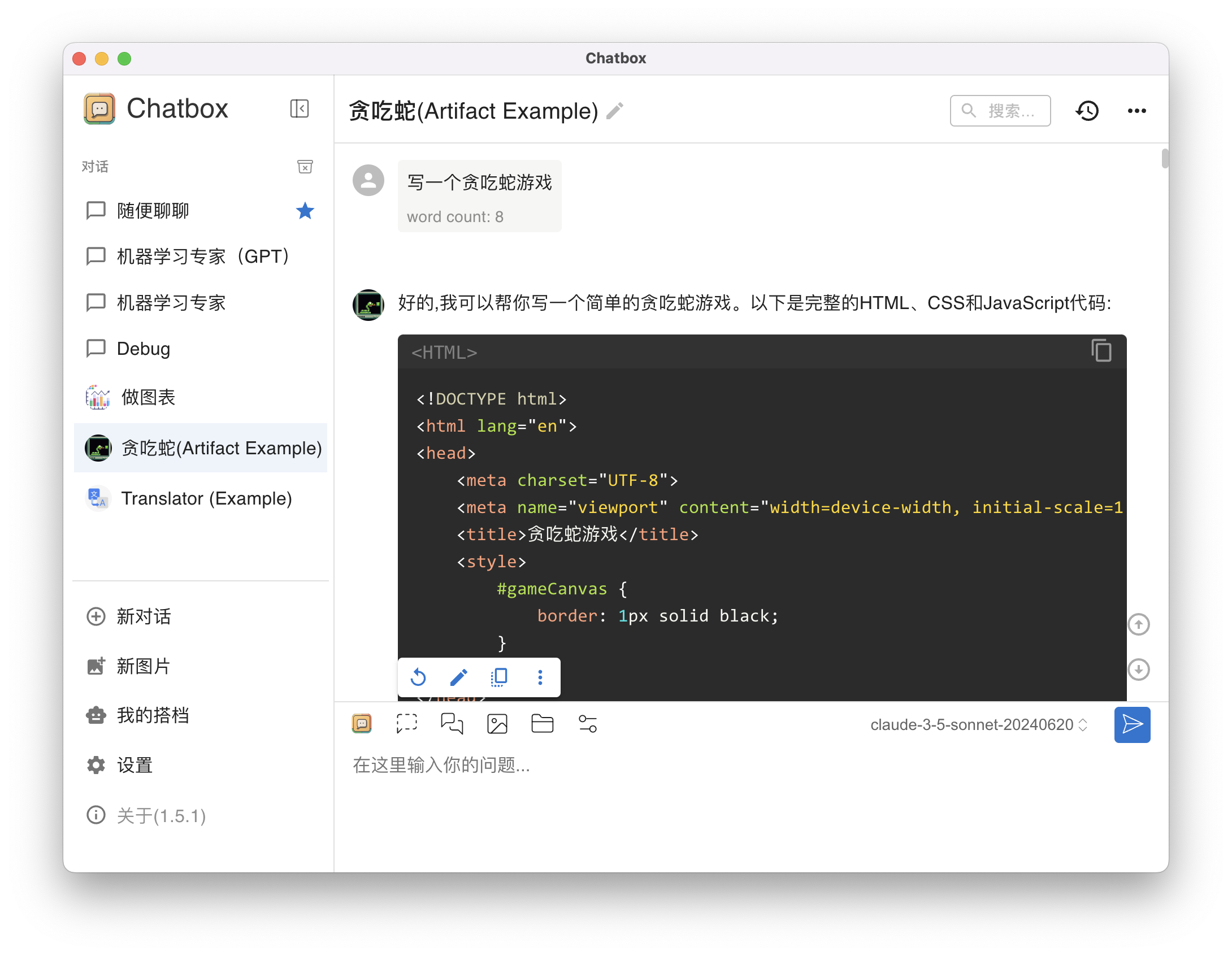Expand more message actions vertical dots
Screen dimensions: 1232x956
540,677
